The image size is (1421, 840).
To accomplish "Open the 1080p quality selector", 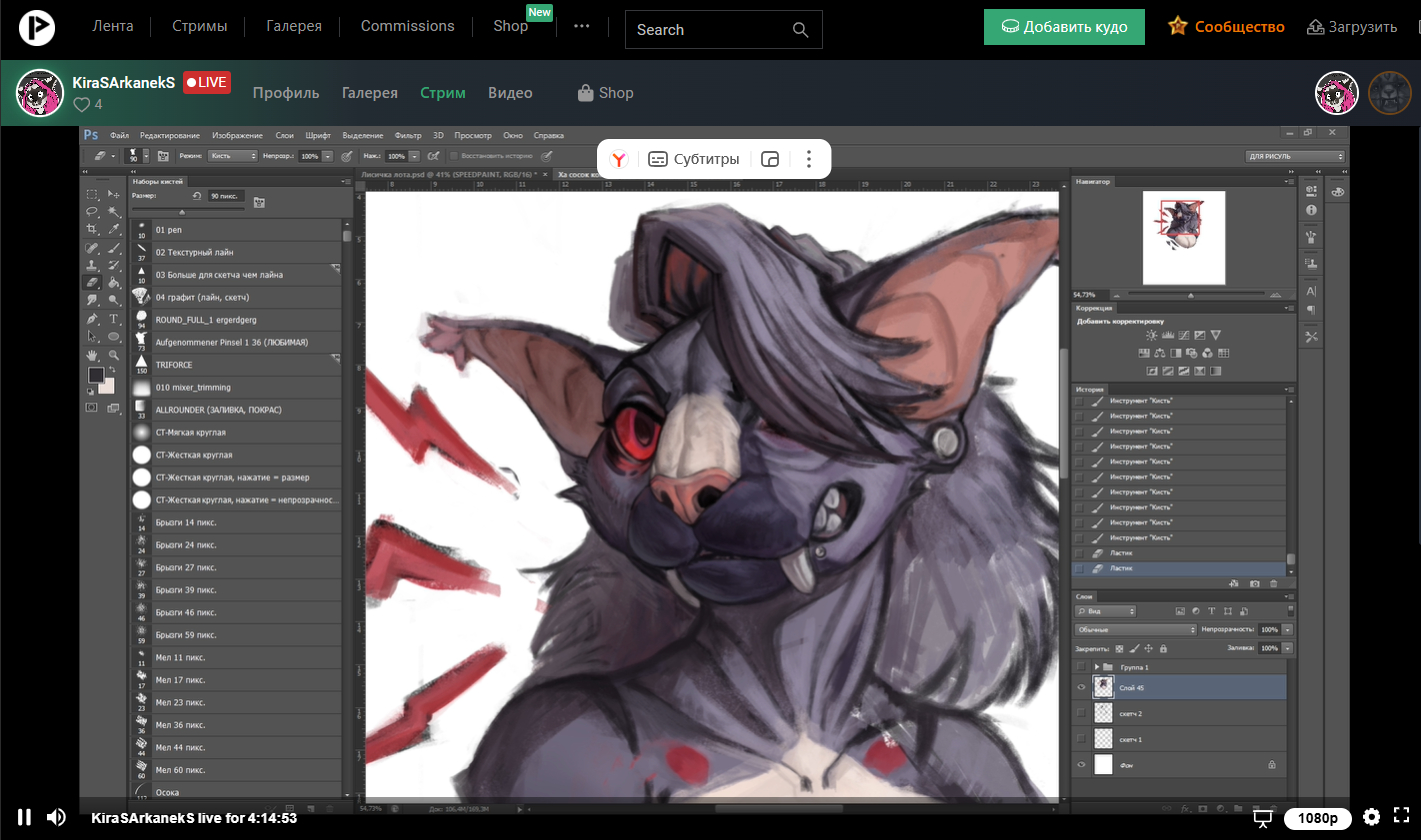I will [1318, 818].
